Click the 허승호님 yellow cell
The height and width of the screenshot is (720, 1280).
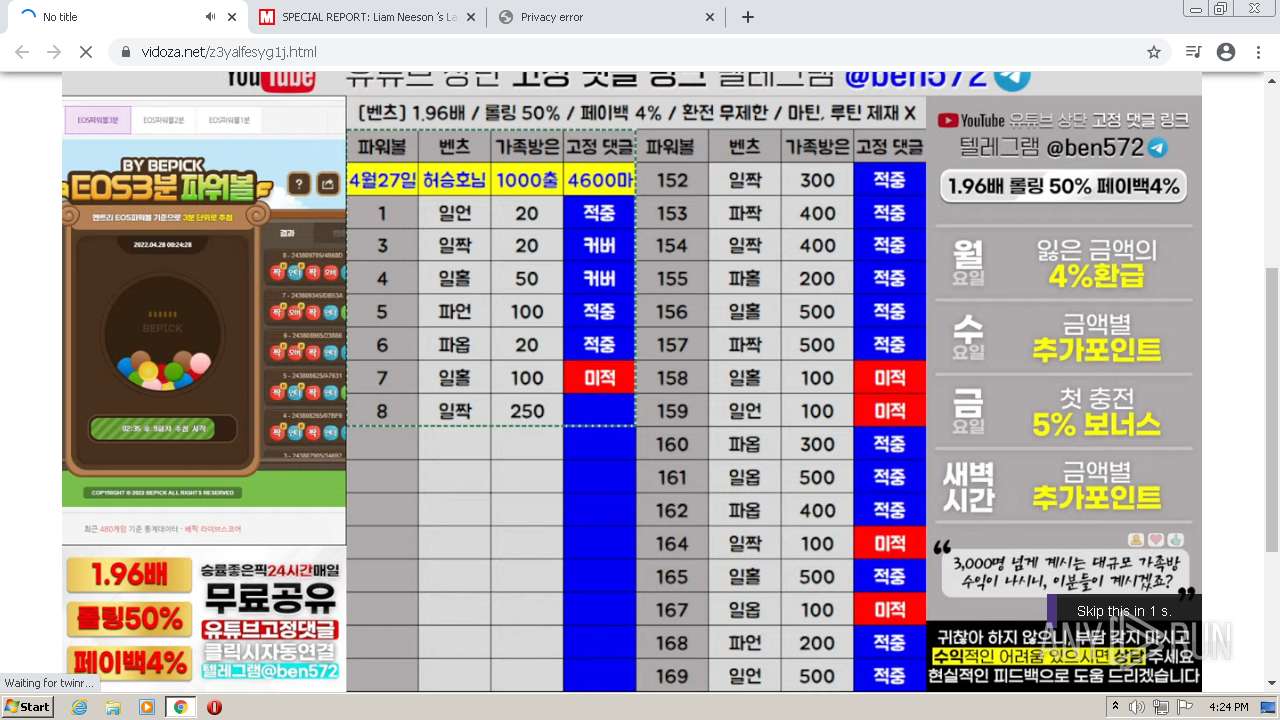pos(455,180)
